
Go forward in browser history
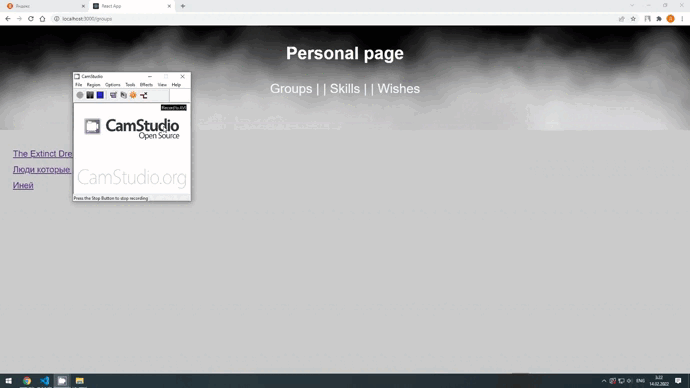(x=19, y=19)
